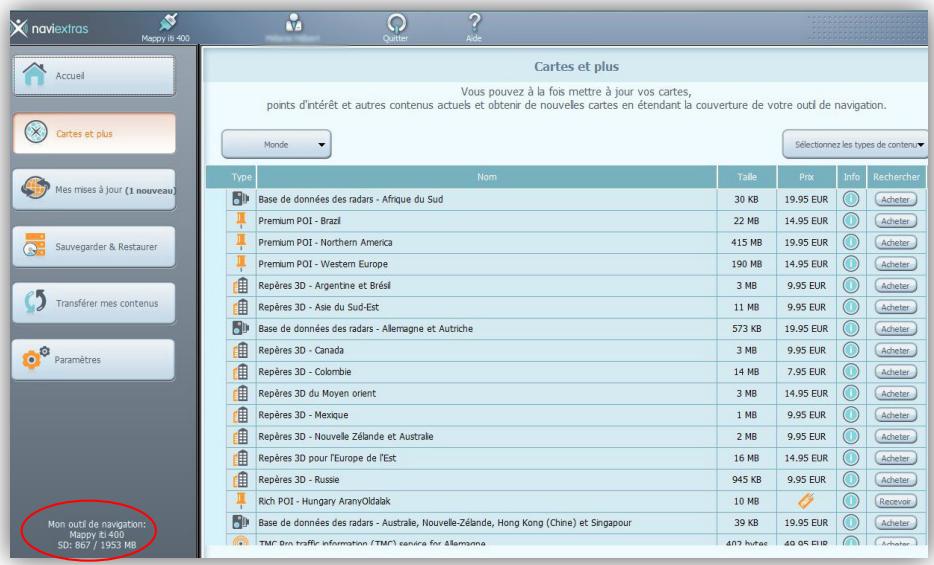Click the 415 MB size cell
Viewport: 934px width, 565px height.
[x=746, y=242]
